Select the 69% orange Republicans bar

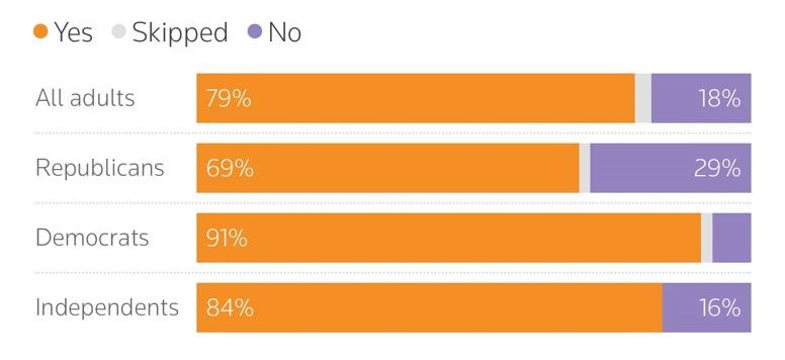click(387, 168)
